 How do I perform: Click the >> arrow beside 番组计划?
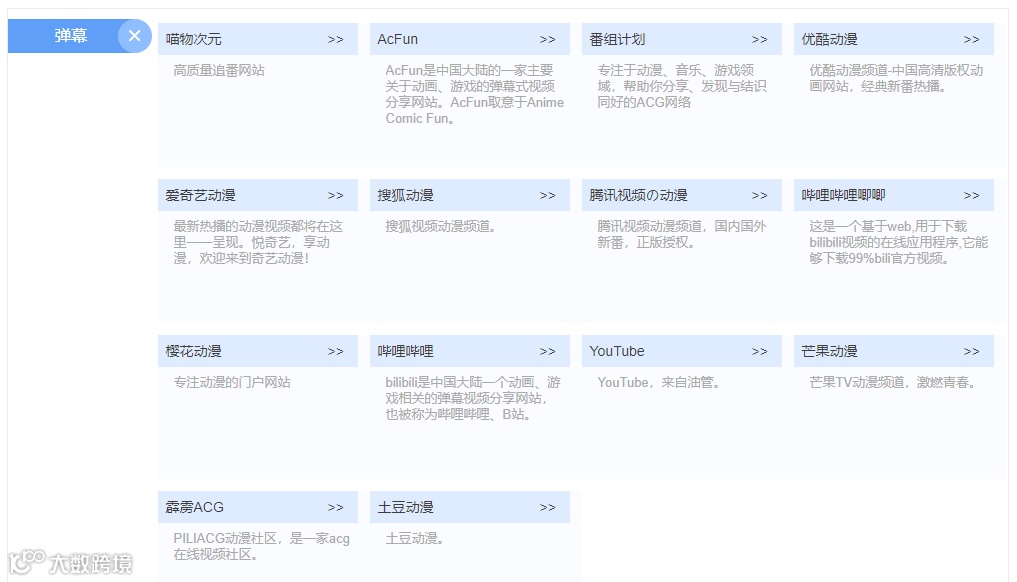point(760,40)
